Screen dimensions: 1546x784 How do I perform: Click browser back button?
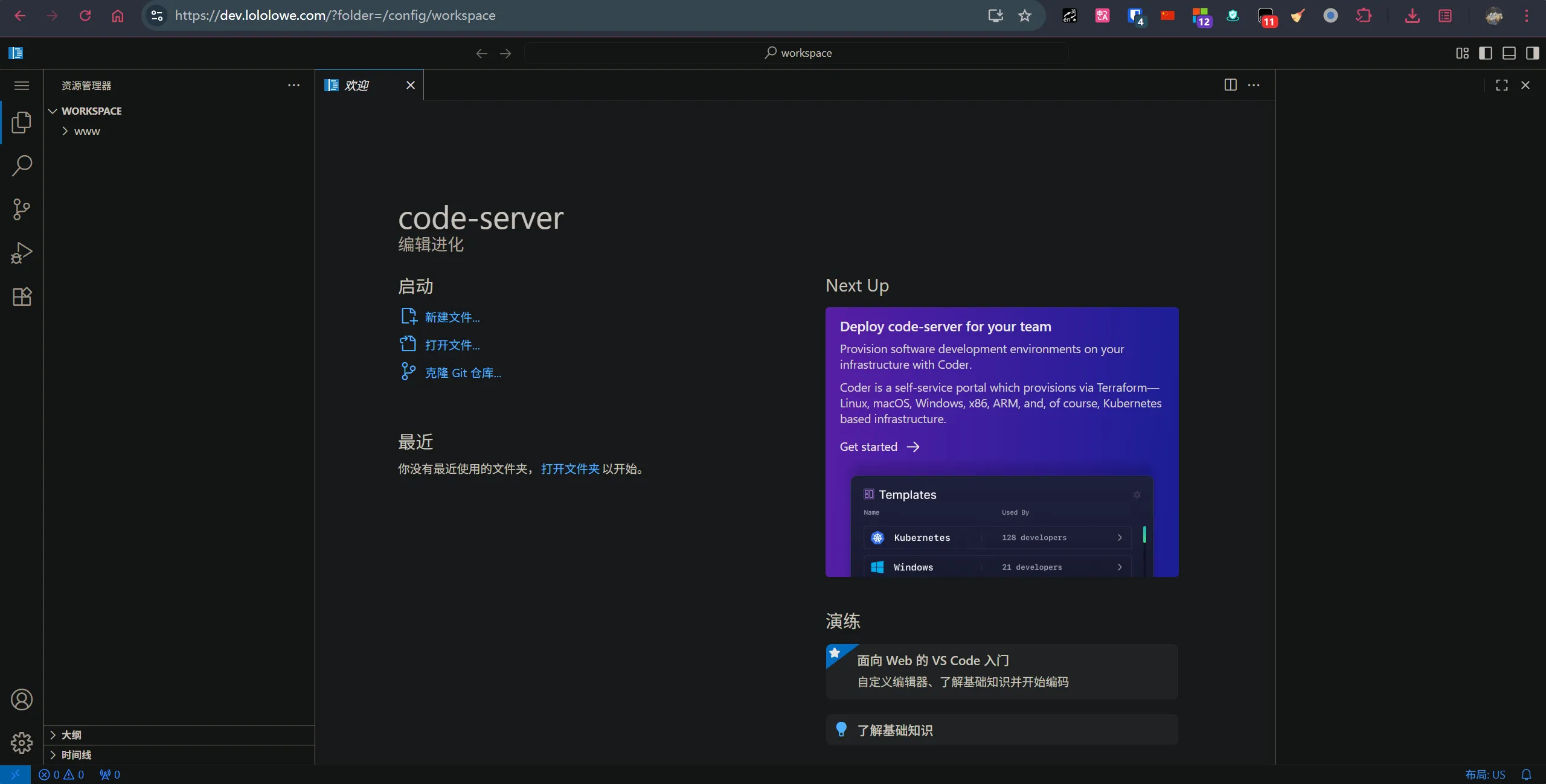pyautogui.click(x=20, y=16)
